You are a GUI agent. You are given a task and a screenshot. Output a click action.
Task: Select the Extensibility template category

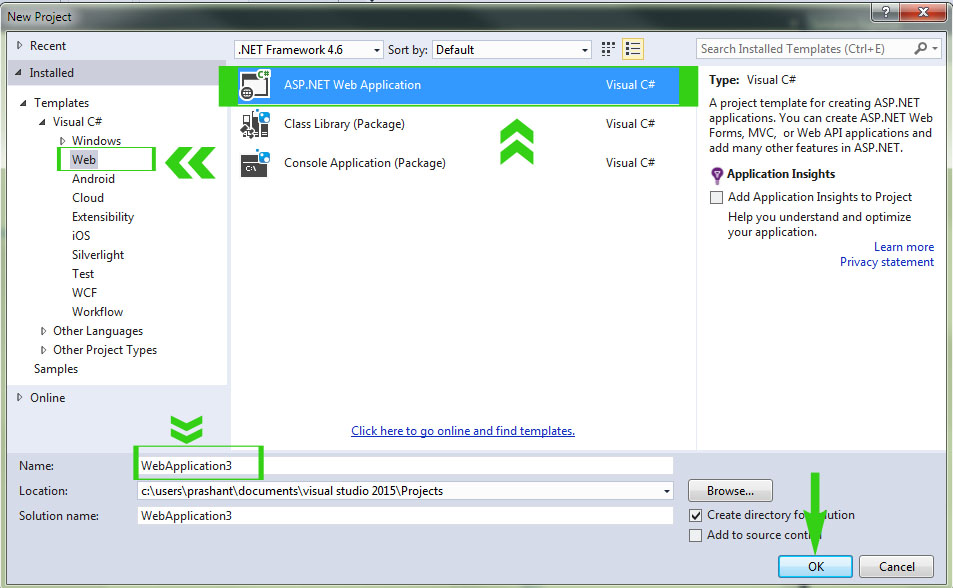[x=103, y=217]
